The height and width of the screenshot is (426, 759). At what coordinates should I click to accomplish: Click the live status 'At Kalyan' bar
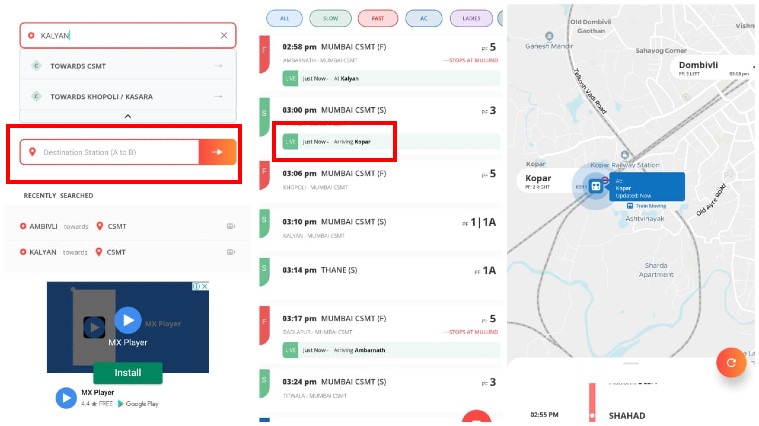(x=391, y=78)
